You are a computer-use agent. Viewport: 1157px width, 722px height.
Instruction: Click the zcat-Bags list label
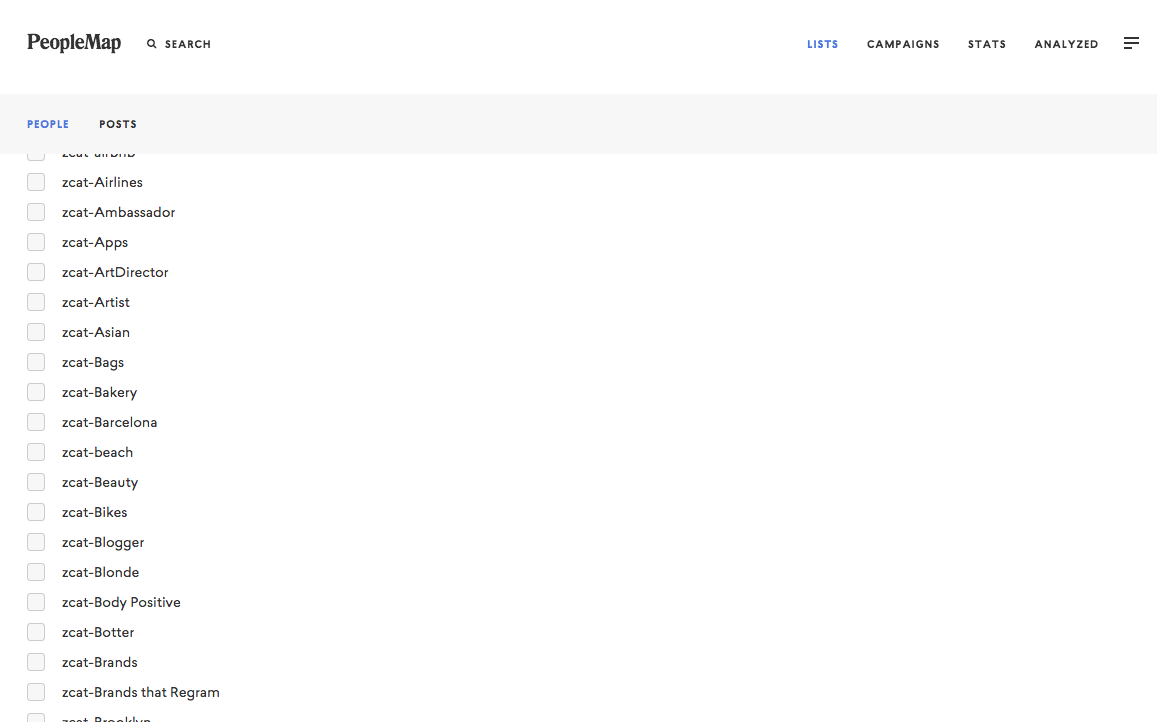pyautogui.click(x=93, y=363)
